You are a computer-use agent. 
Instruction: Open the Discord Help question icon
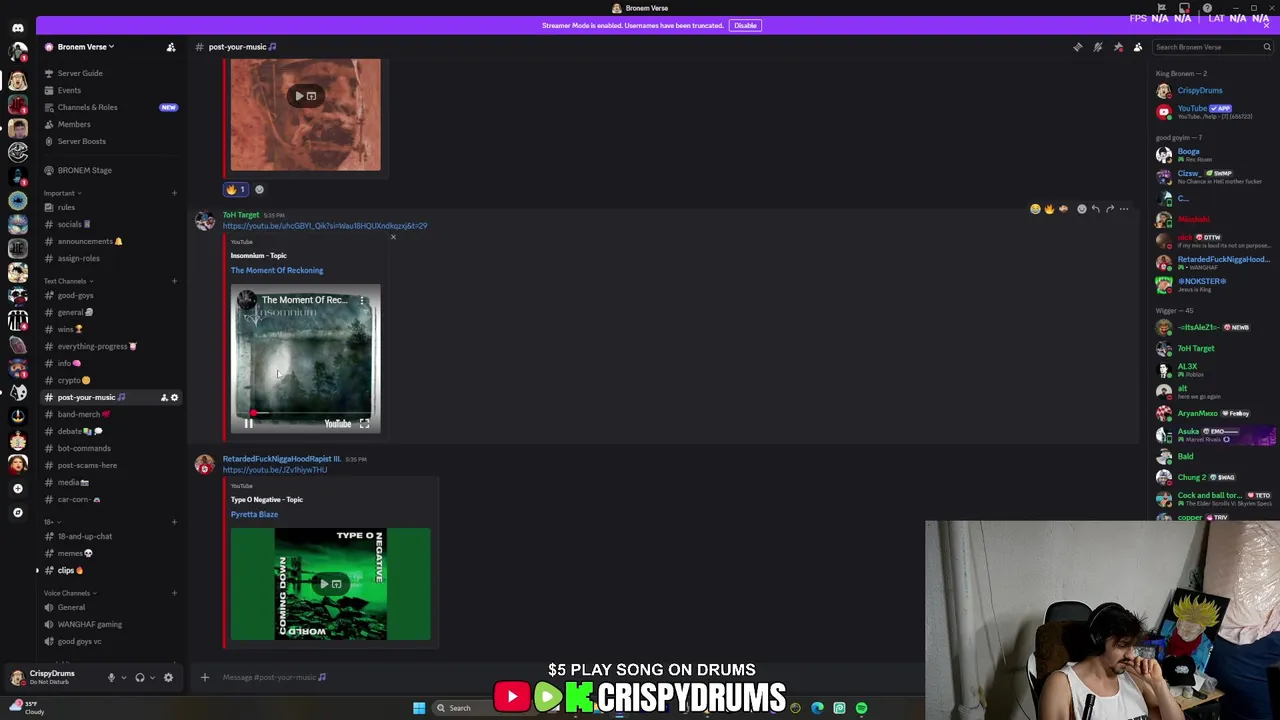(1207, 8)
